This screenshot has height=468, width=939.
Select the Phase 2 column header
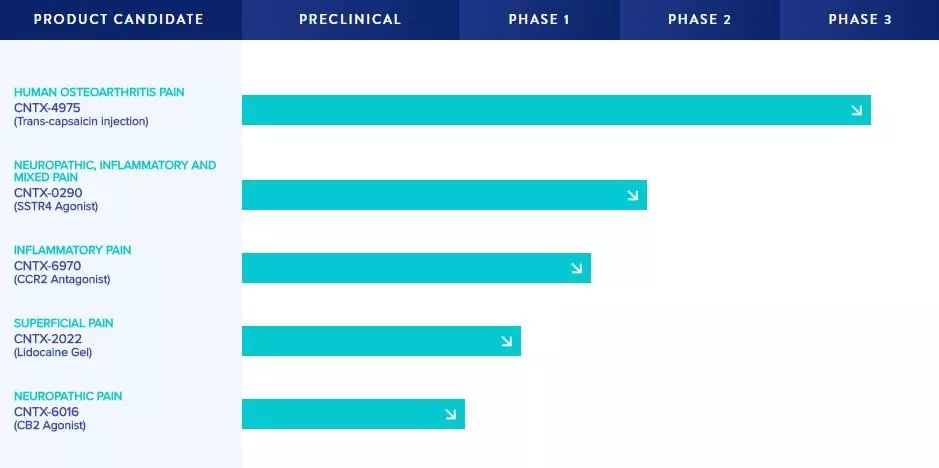pyautogui.click(x=699, y=19)
